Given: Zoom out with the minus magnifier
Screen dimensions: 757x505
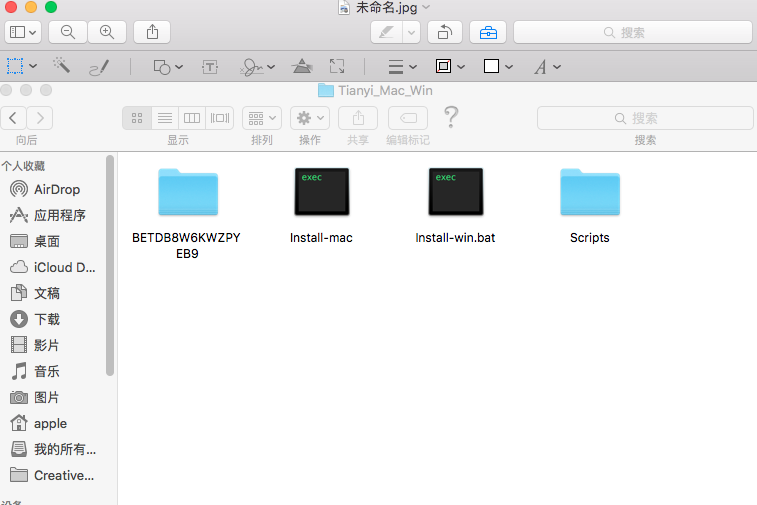Looking at the screenshot, I should tap(68, 32).
